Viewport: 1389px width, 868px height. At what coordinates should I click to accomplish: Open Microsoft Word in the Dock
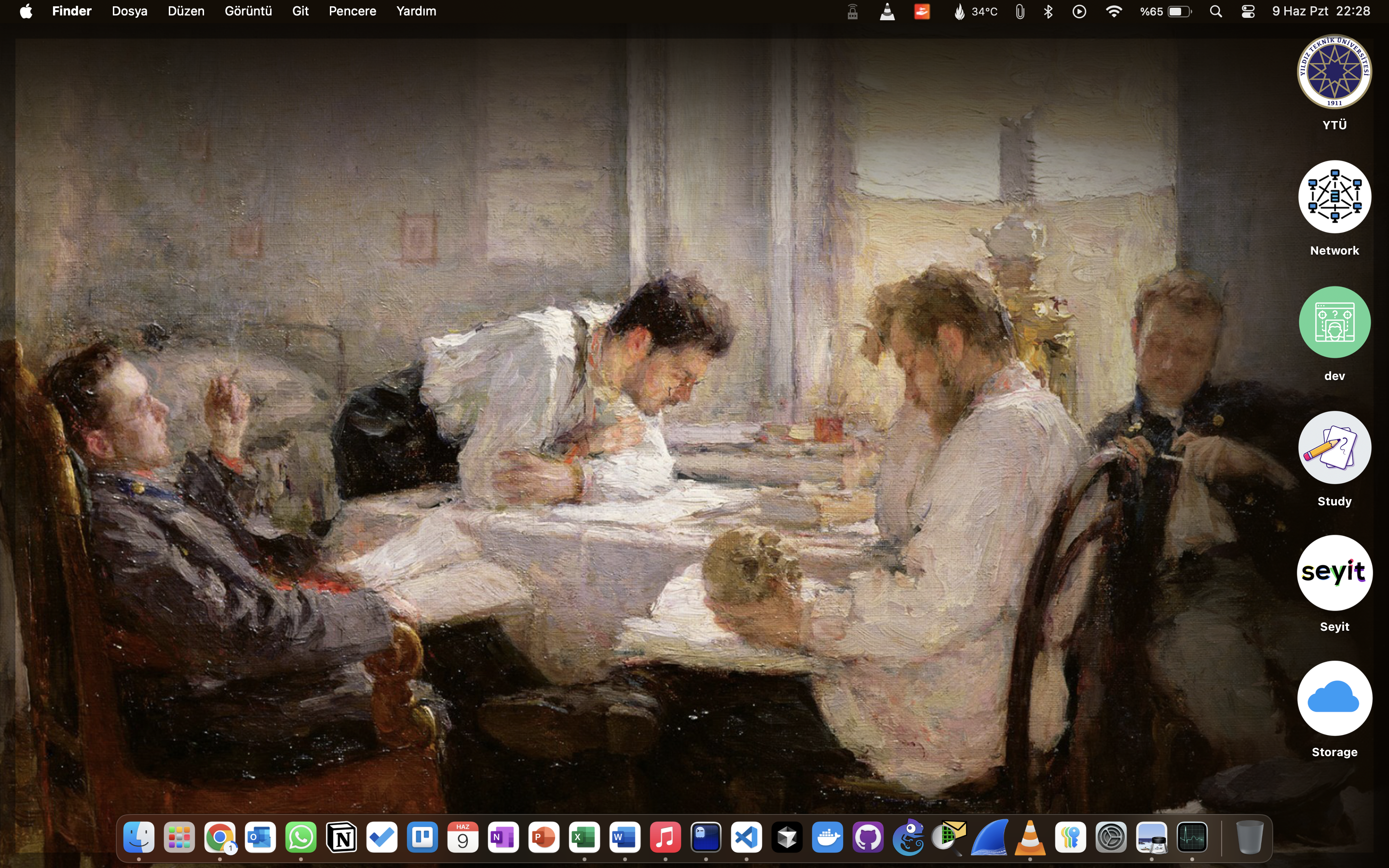625,838
